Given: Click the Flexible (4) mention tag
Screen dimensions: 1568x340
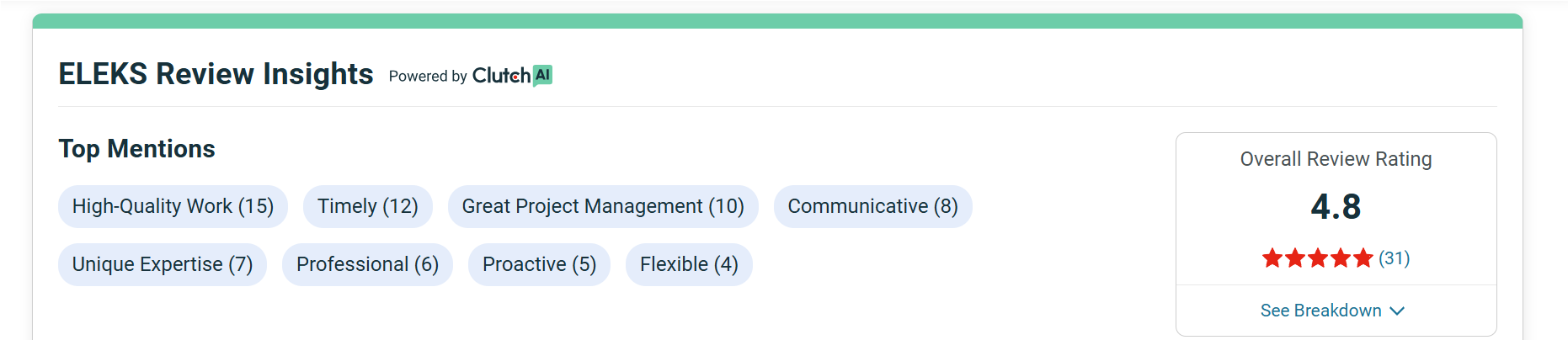Looking at the screenshot, I should point(688,264).
